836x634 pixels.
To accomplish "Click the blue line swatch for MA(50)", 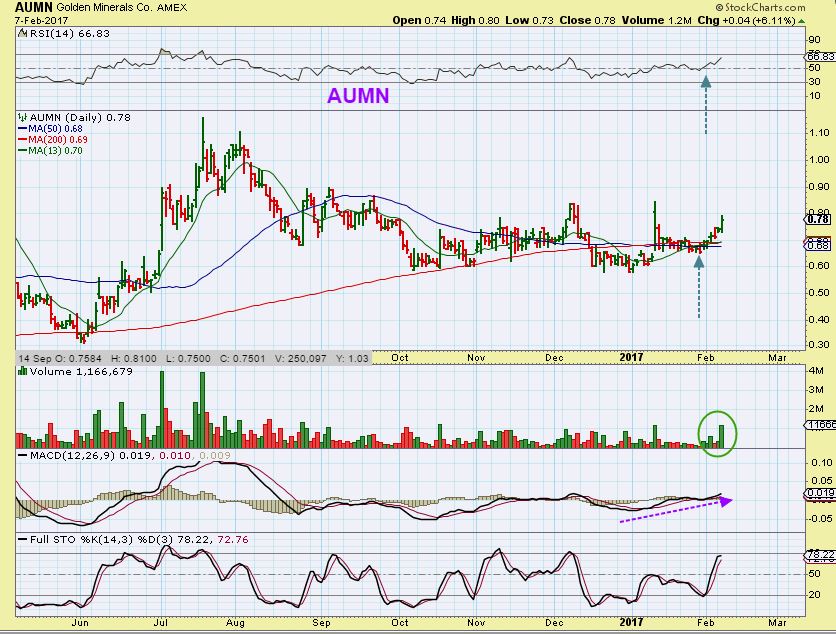I will (23, 129).
